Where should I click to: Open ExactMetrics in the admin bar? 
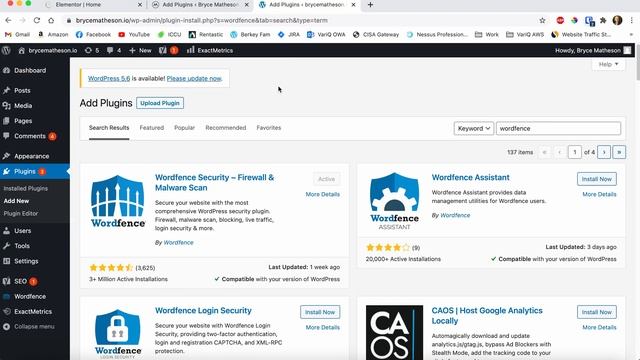tap(210, 50)
